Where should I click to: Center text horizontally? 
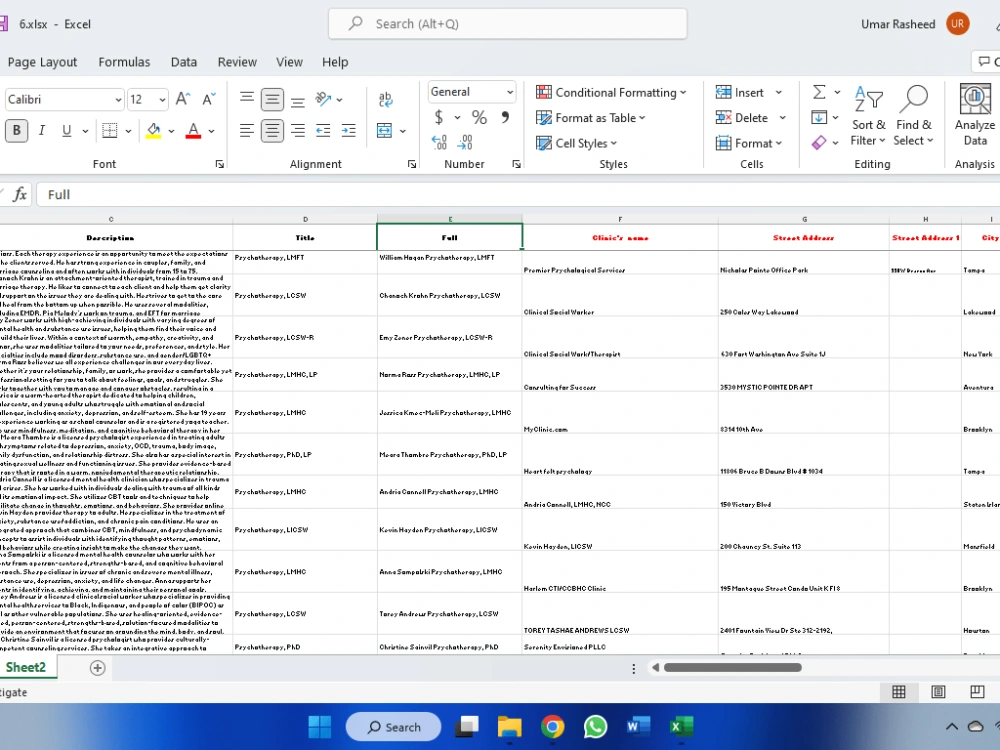[272, 131]
